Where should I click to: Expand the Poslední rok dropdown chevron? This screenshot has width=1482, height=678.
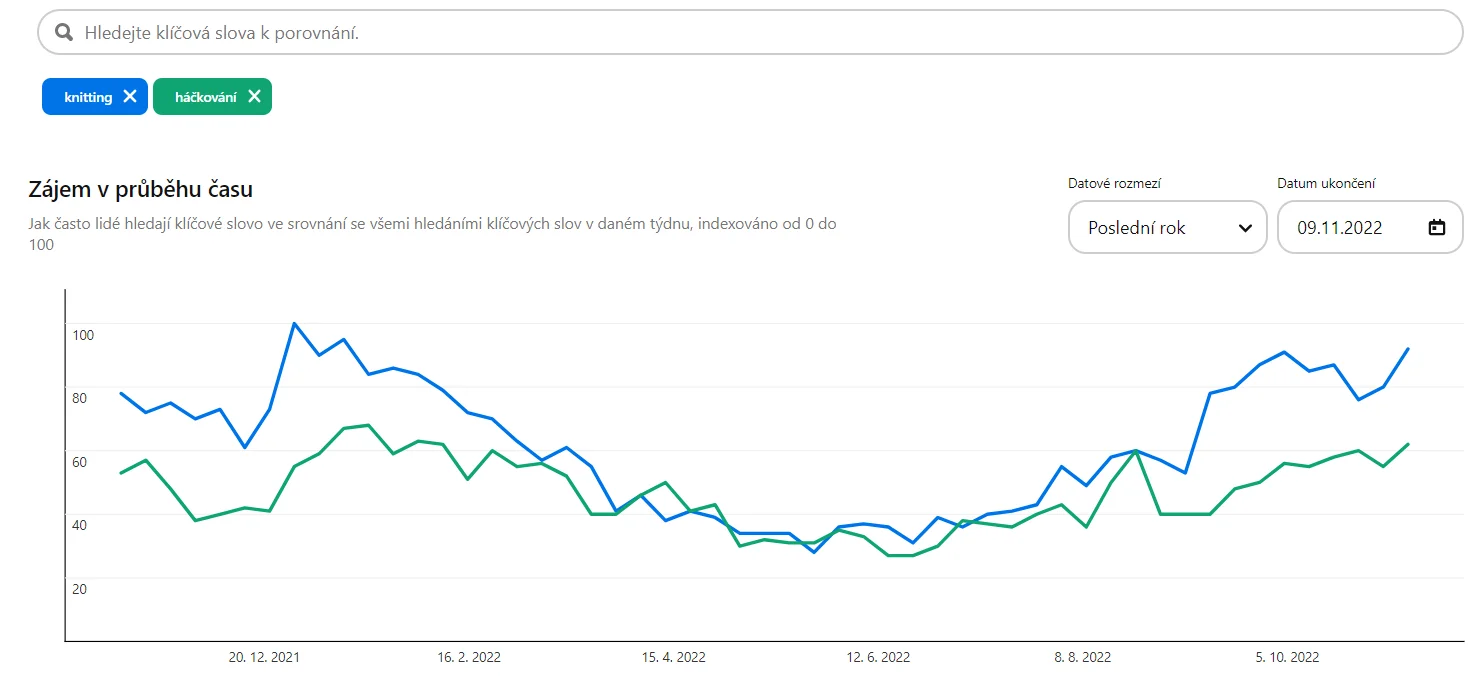[1245, 228]
